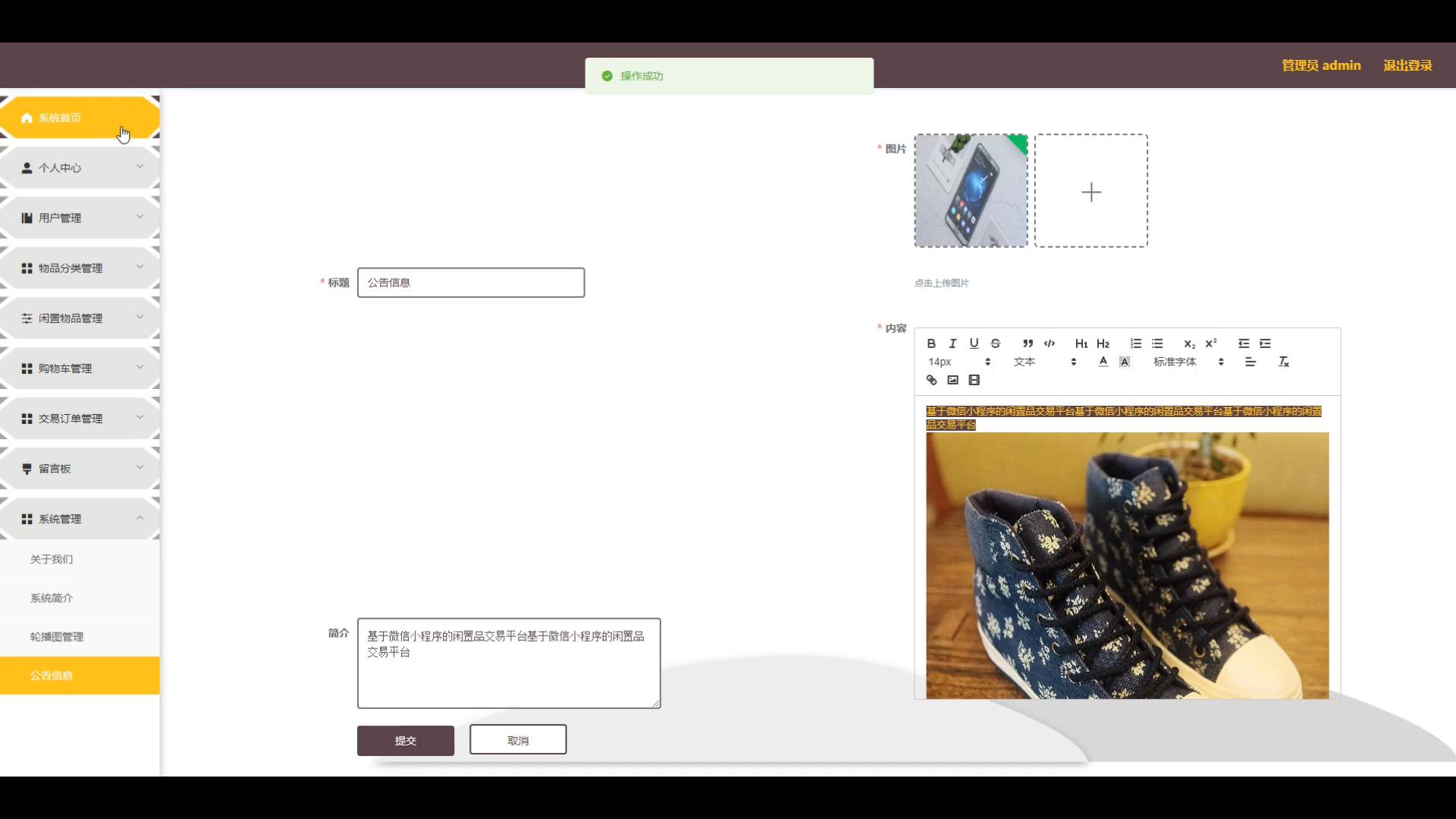Image resolution: width=1456 pixels, height=819 pixels.
Task: Create a bulleted list
Action: 1157,344
